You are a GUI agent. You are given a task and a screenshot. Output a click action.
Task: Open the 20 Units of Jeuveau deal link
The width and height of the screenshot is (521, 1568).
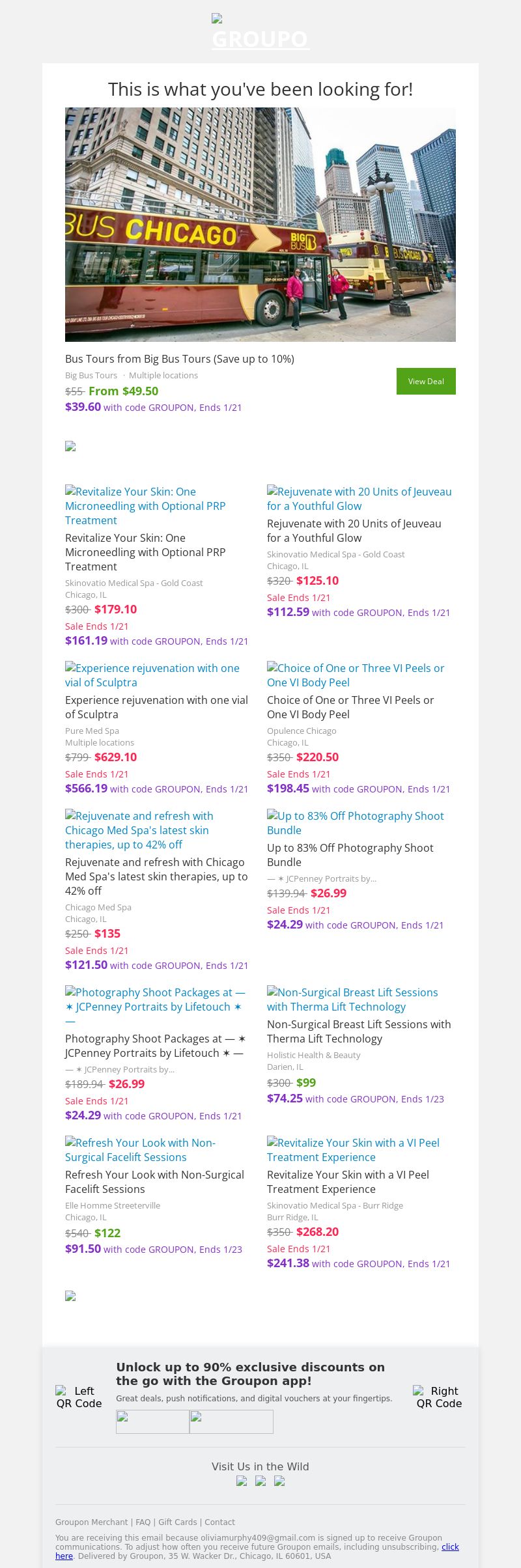pos(359,499)
